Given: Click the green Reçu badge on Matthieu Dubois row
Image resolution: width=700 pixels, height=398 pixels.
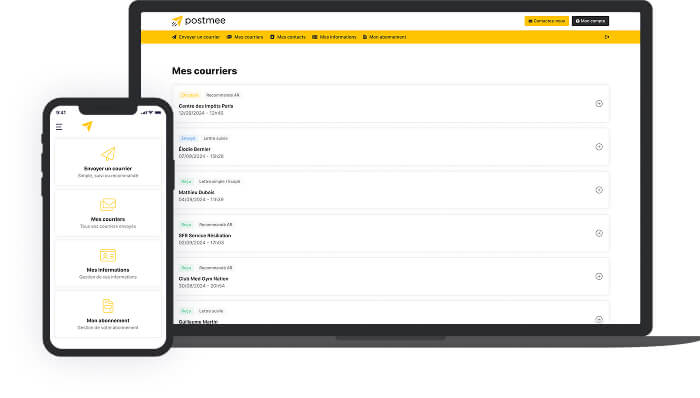Looking at the screenshot, I should 186,182.
